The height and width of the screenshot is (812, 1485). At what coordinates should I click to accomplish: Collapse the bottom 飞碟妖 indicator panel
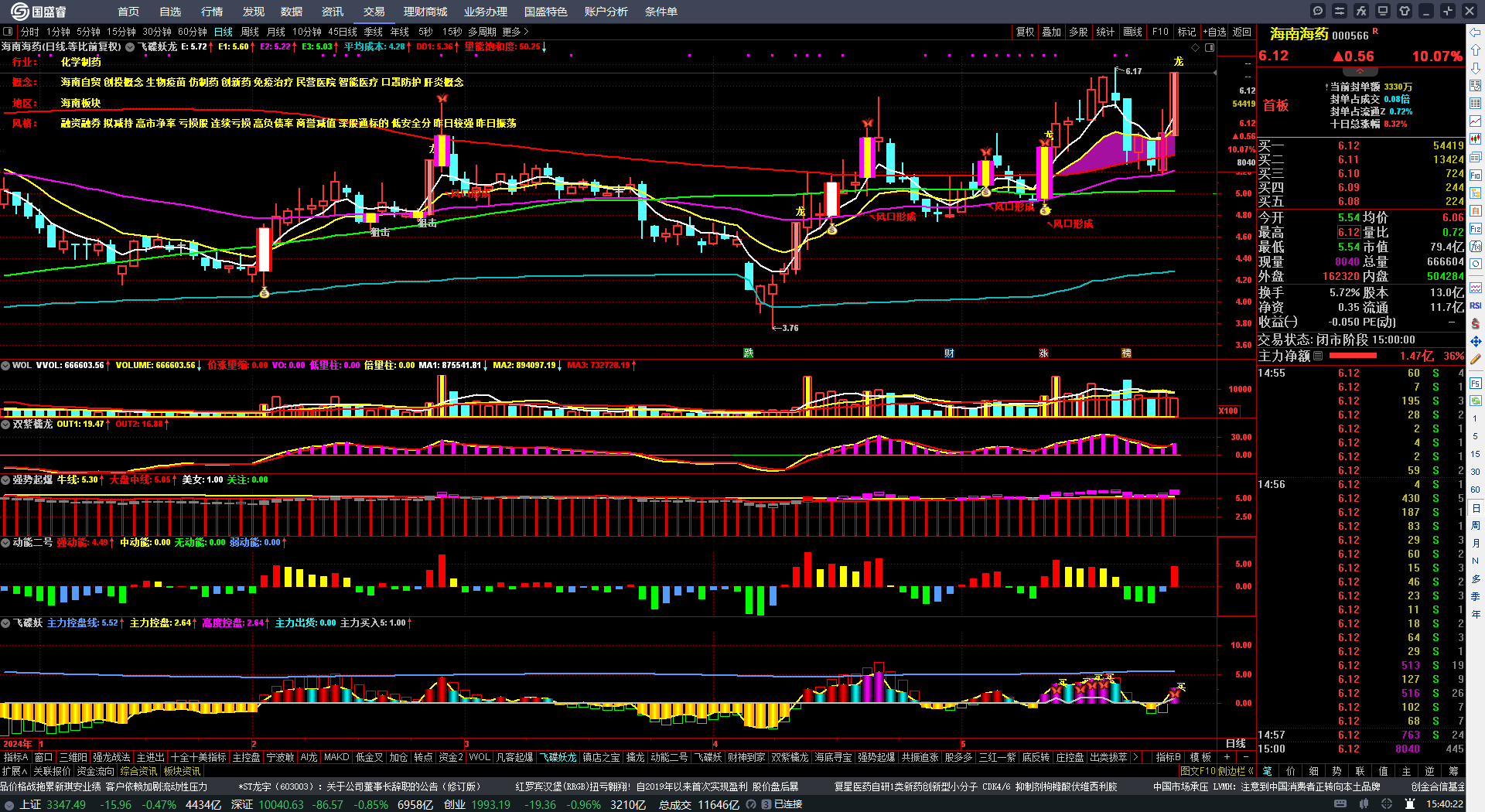pos(5,623)
